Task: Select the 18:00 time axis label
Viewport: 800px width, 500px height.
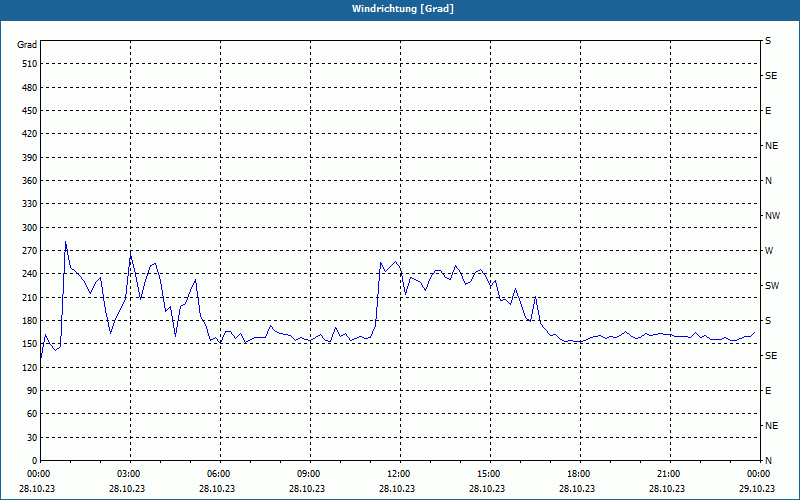Action: coord(578,474)
